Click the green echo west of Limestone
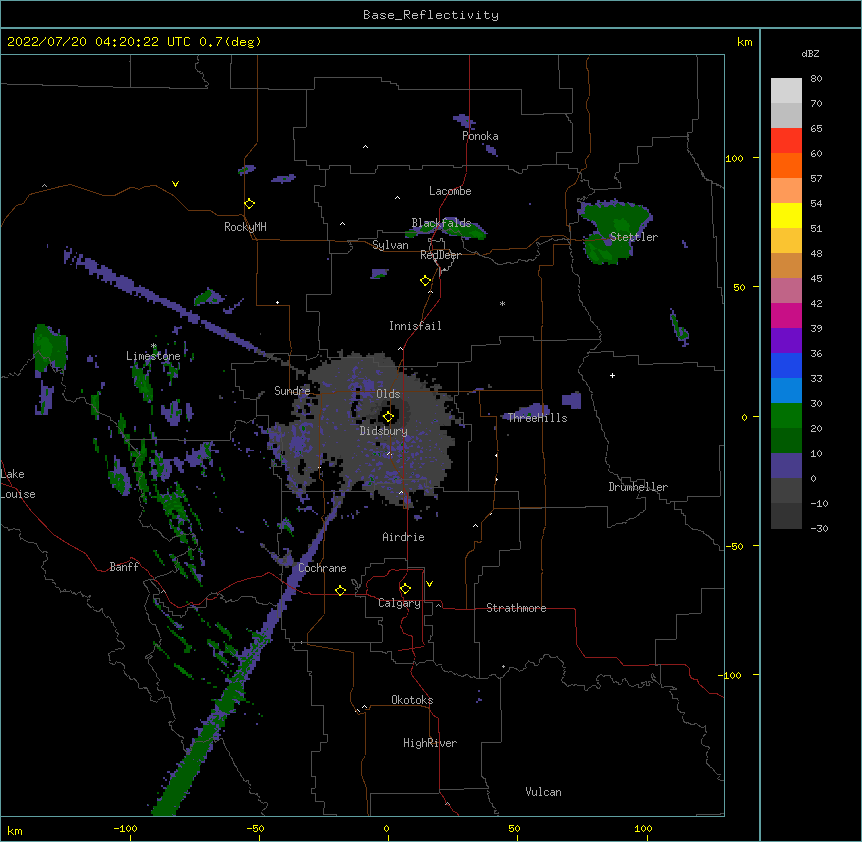Viewport: 862px width, 842px height. pos(49,348)
